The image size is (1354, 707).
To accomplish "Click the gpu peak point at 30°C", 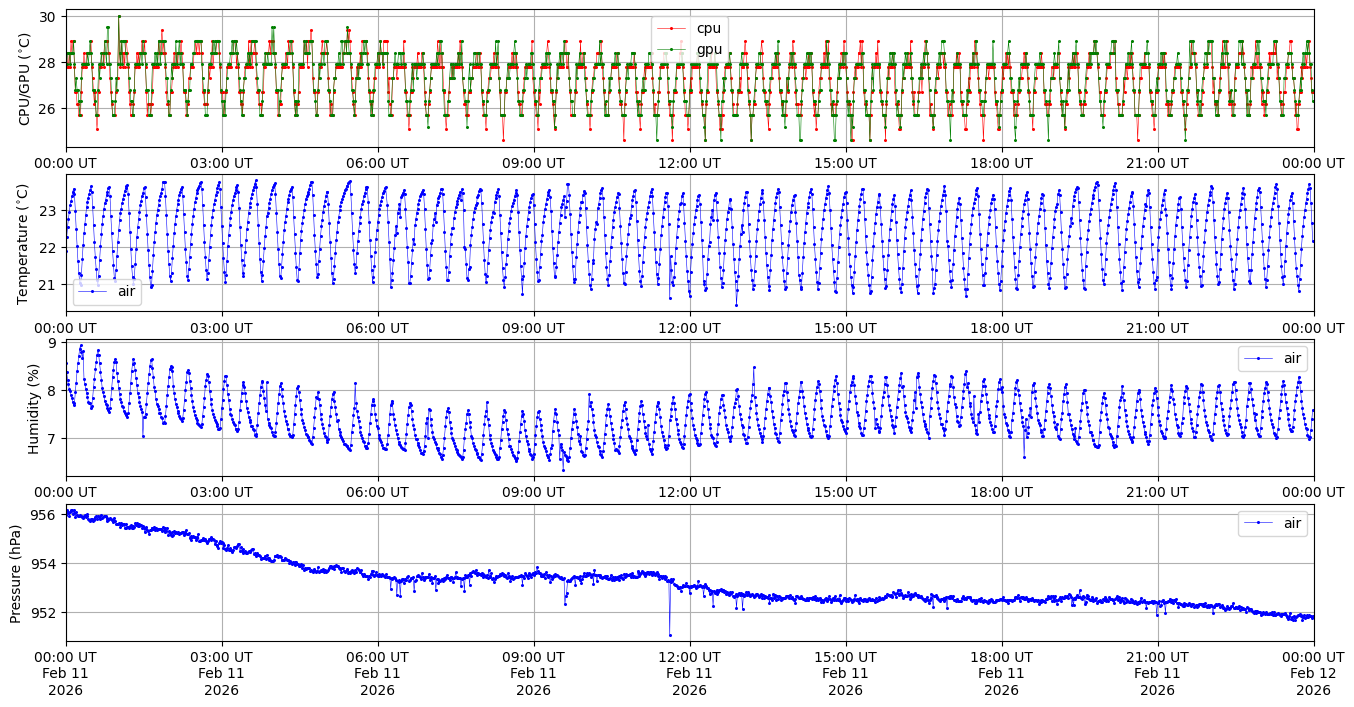I will click(x=119, y=16).
